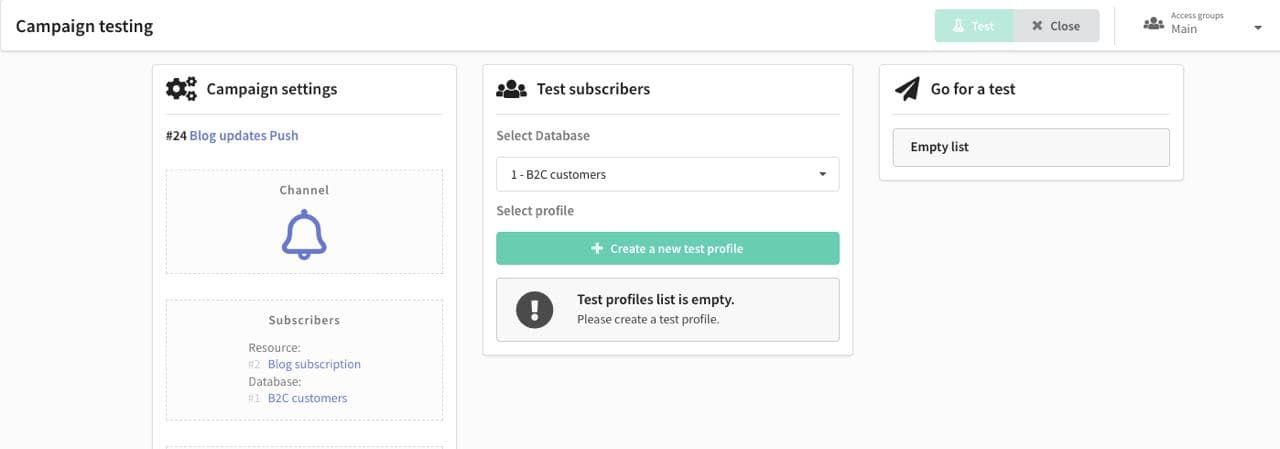Follow the B2C customers database link
Viewport: 1280px width, 449px height.
307,398
